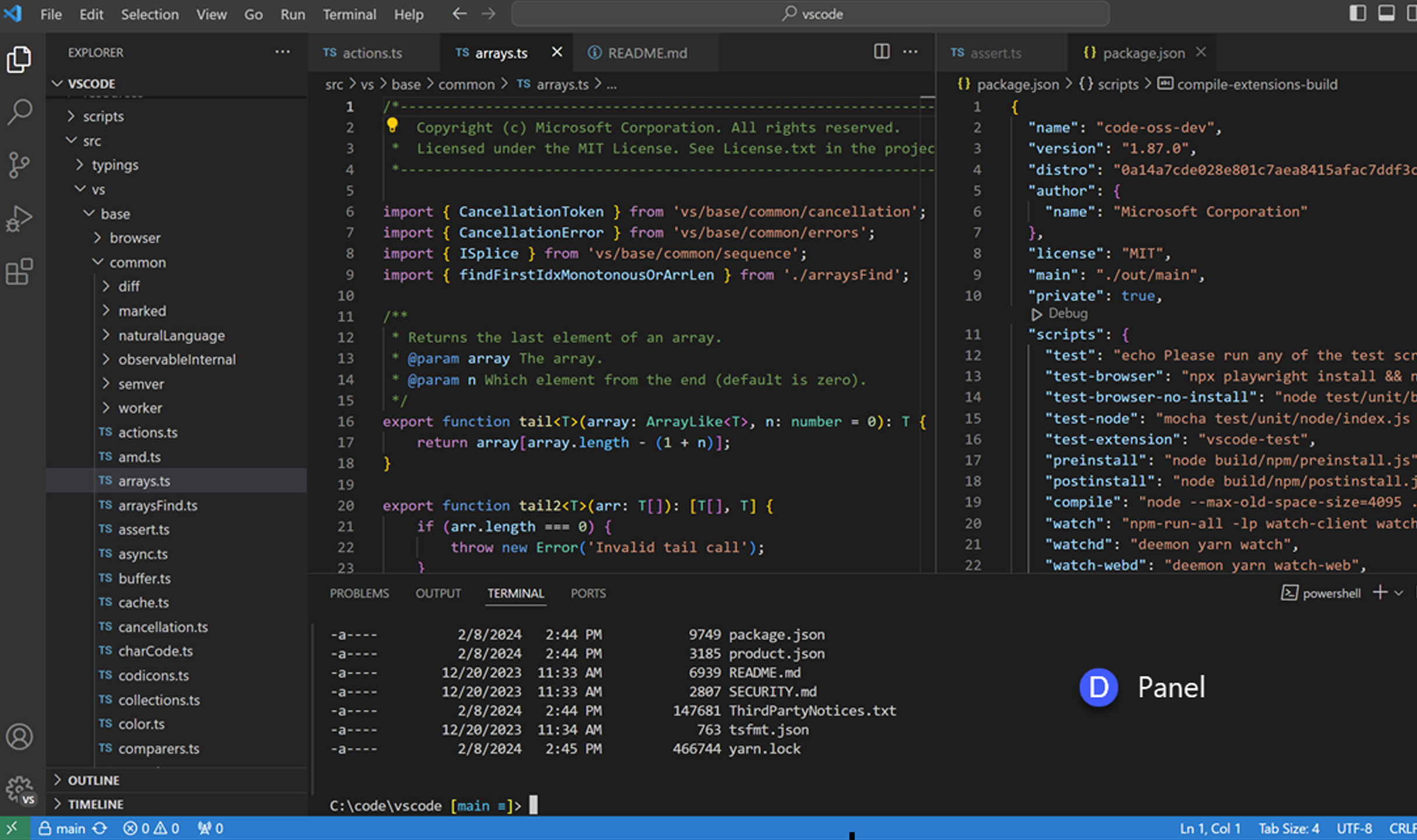
Task: Collapse the common folder
Action: coord(176,262)
